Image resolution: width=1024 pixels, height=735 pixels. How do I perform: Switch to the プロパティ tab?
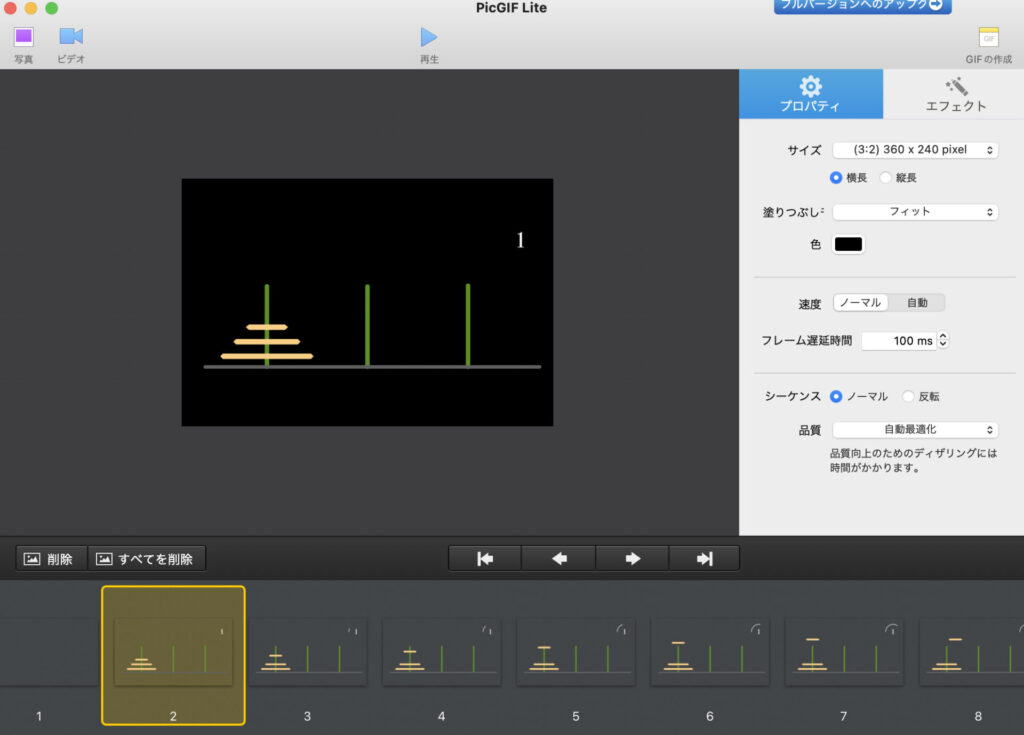tap(810, 94)
